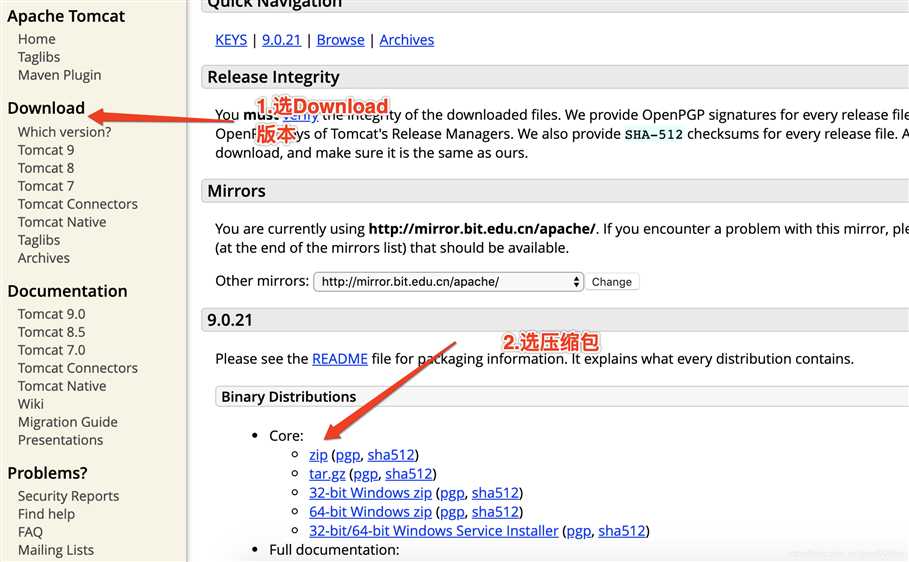Download the Core tar.gz package
The height and width of the screenshot is (562, 909).
pyautogui.click(x=327, y=474)
